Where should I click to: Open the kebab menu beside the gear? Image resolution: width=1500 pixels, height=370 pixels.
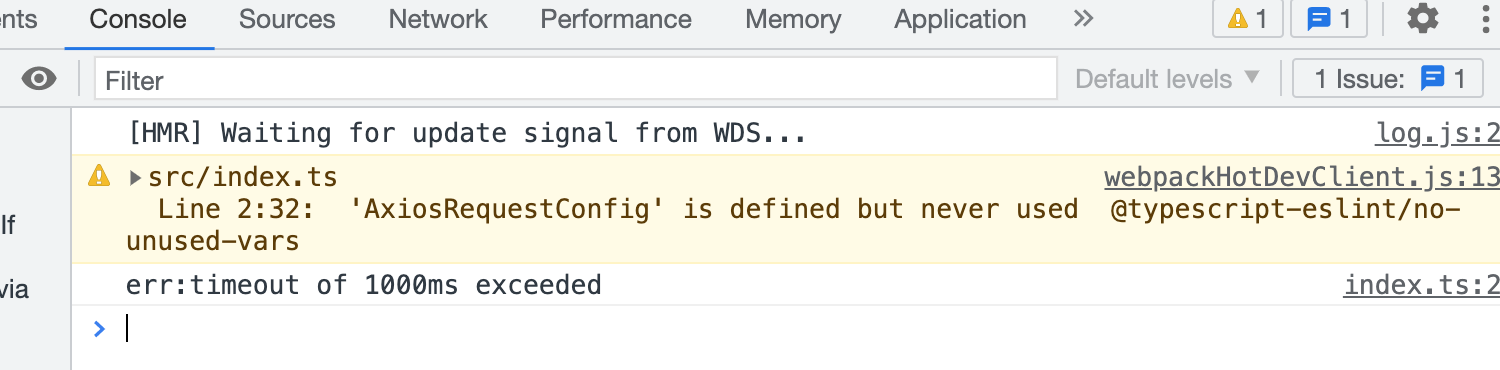1482,19
